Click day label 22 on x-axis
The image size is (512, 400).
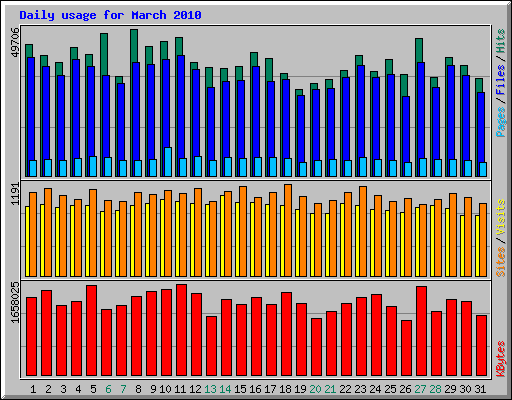coord(345,389)
